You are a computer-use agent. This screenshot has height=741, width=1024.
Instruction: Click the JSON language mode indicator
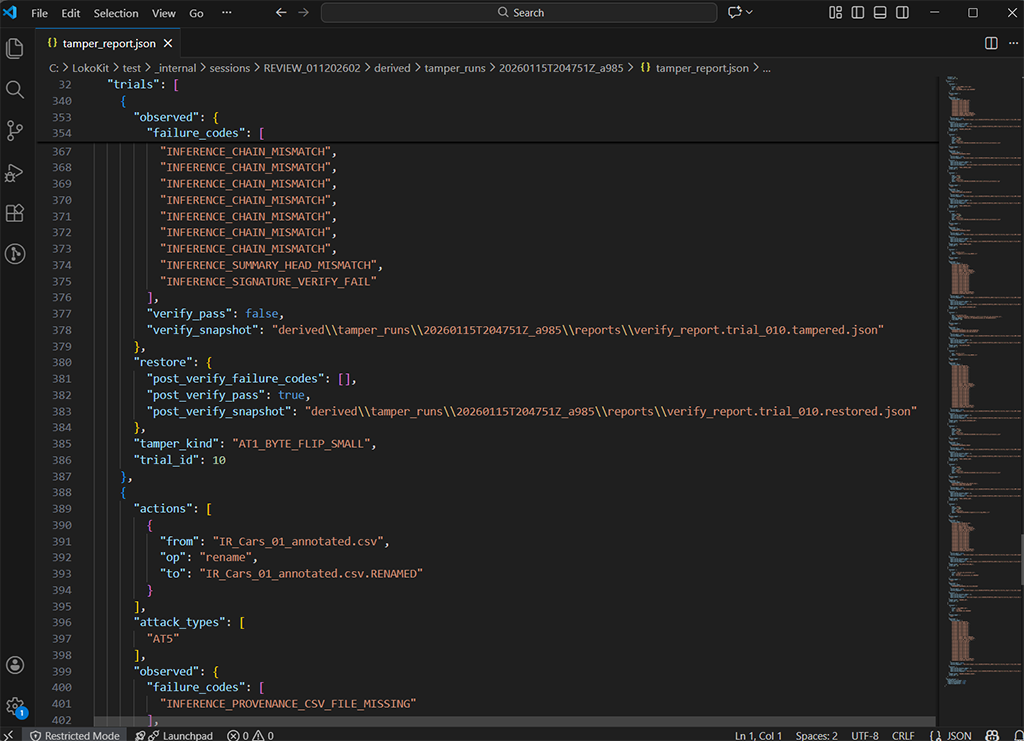click(x=950, y=735)
